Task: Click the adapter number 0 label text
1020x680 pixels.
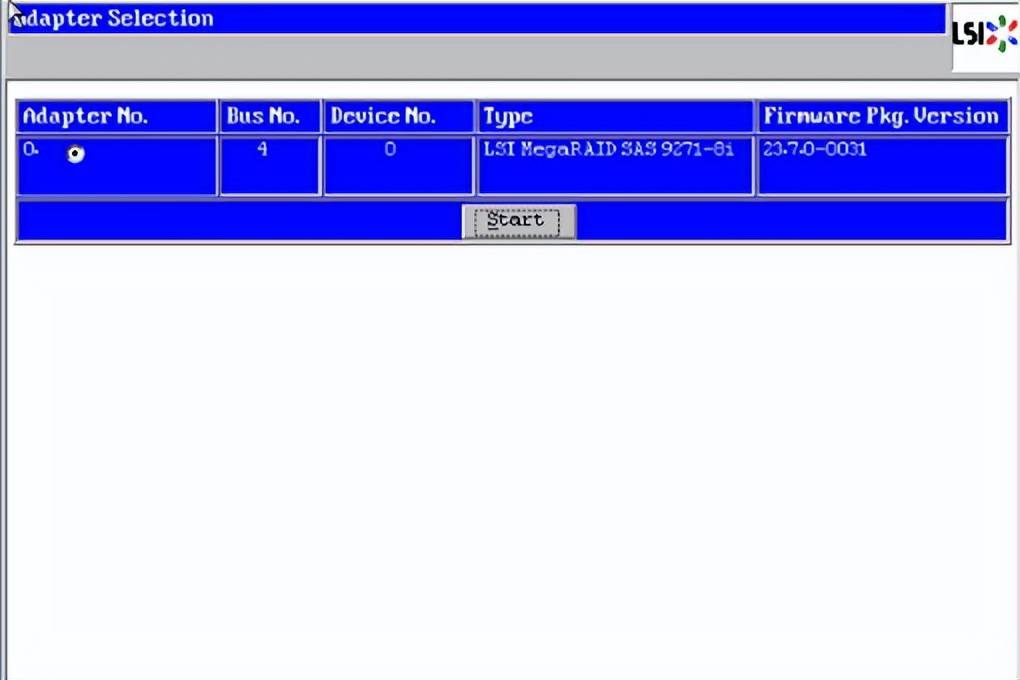Action: click(30, 150)
